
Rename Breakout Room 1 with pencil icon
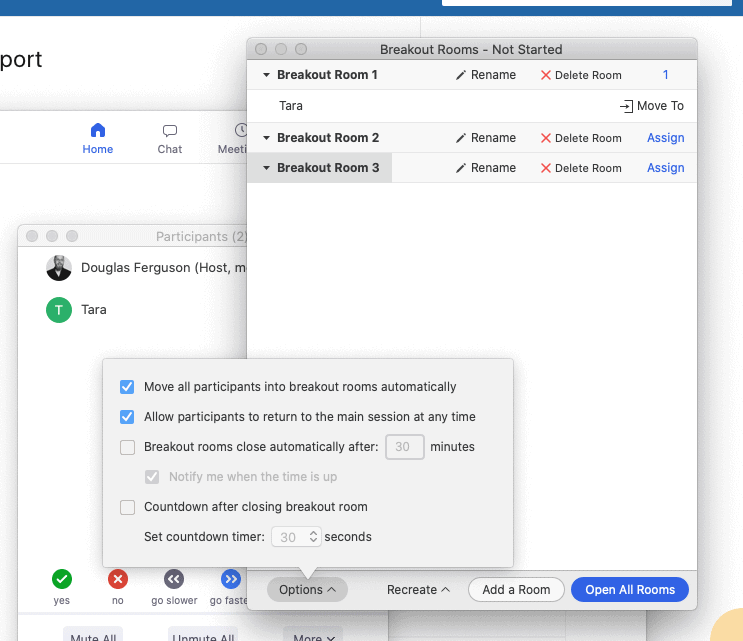tap(461, 75)
